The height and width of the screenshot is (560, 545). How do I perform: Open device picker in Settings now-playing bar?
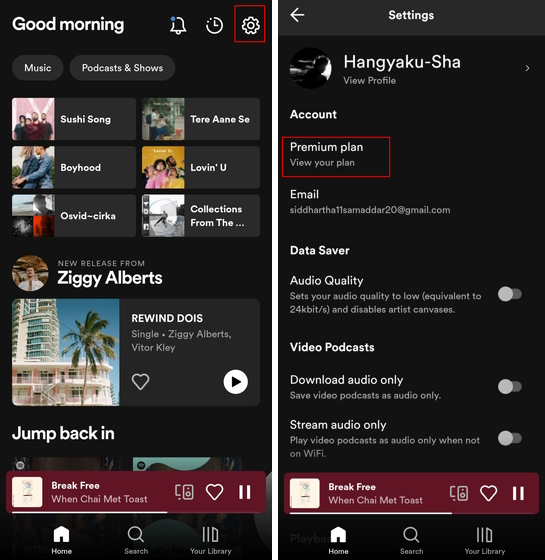(x=459, y=494)
